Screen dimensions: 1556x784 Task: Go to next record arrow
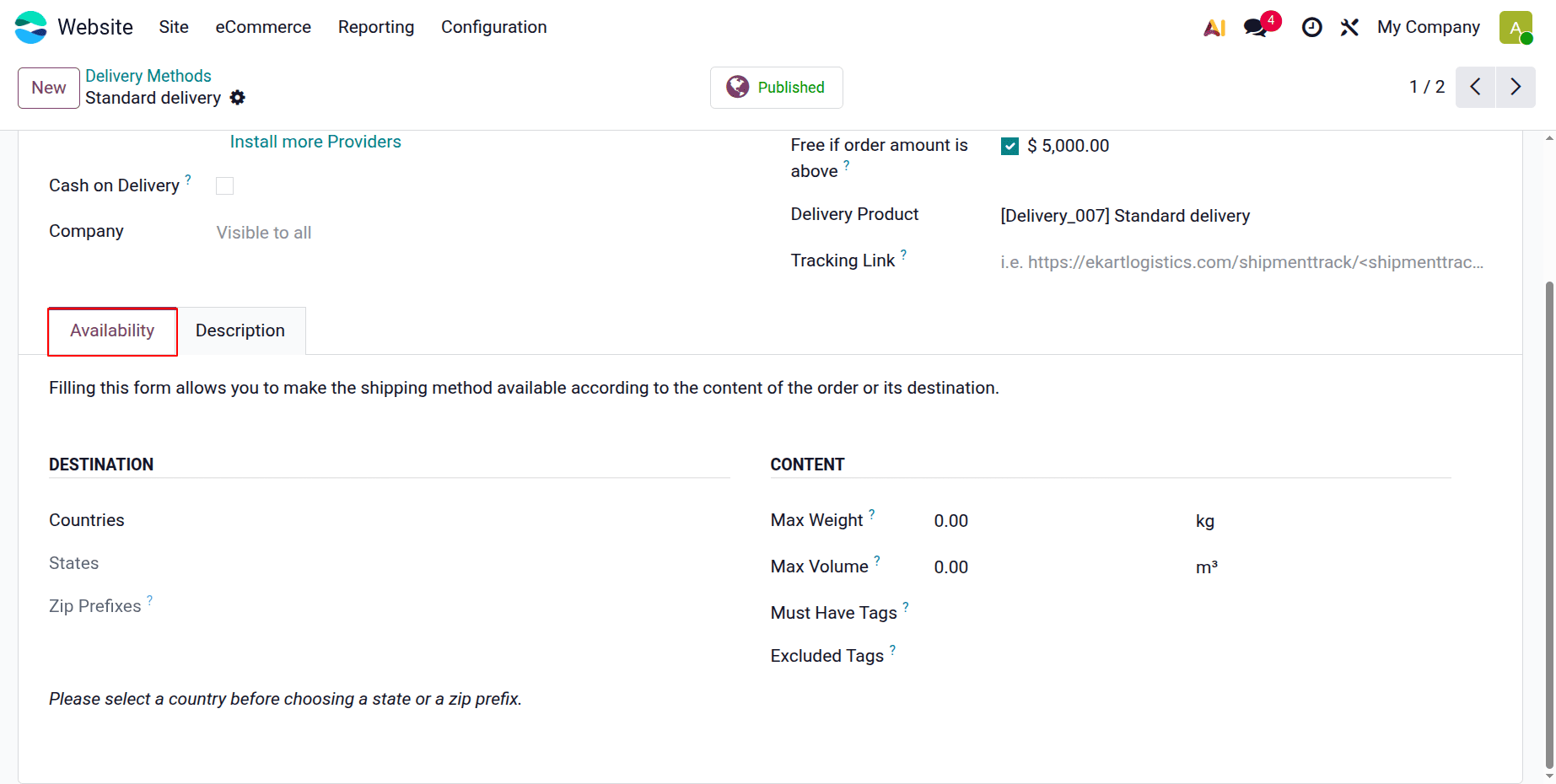1516,87
